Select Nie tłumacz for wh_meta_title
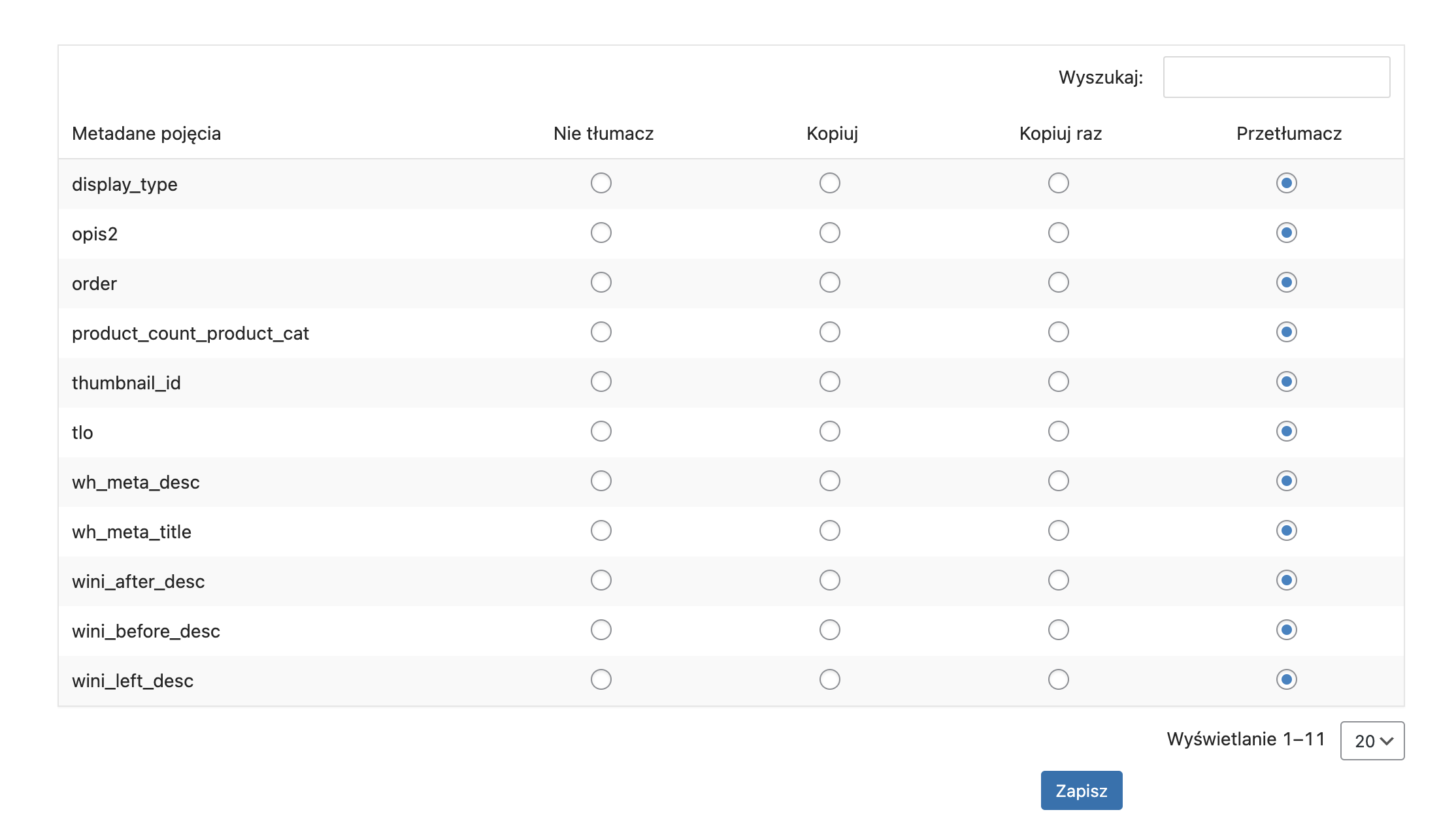This screenshot has width=1456, height=827. coord(601,530)
